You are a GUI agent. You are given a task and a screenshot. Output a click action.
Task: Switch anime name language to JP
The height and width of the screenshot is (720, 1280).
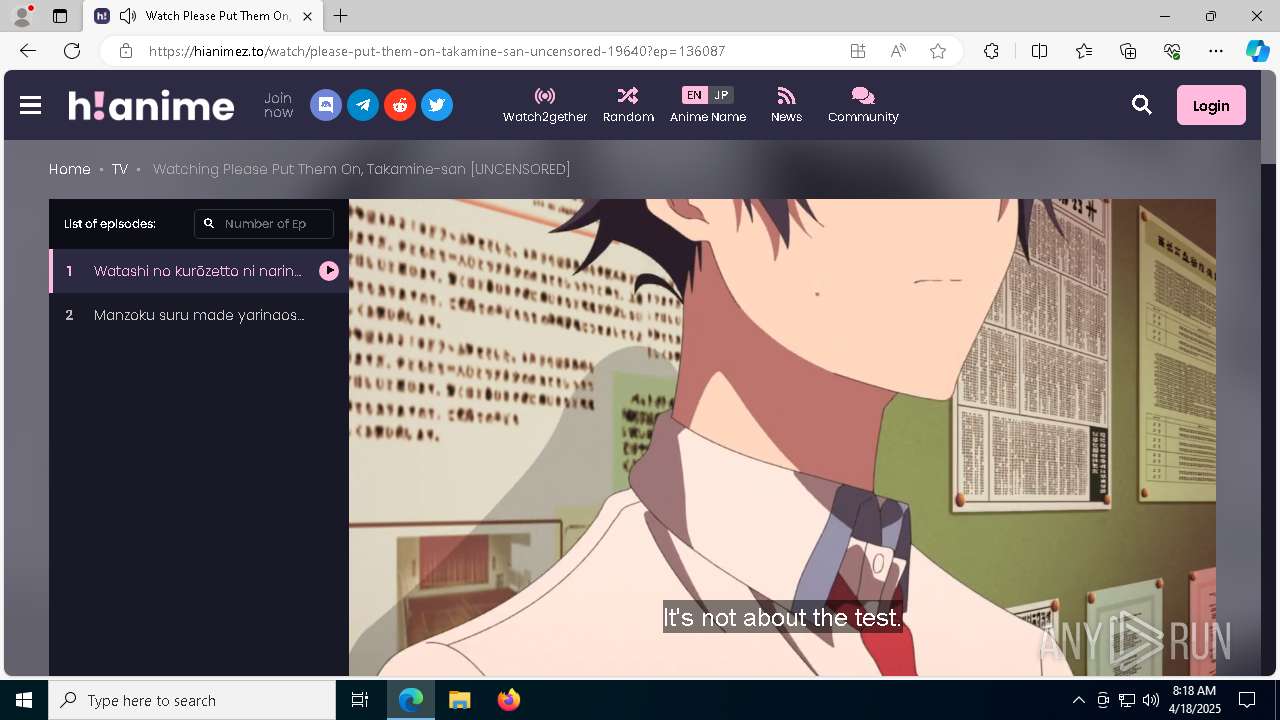coord(721,95)
